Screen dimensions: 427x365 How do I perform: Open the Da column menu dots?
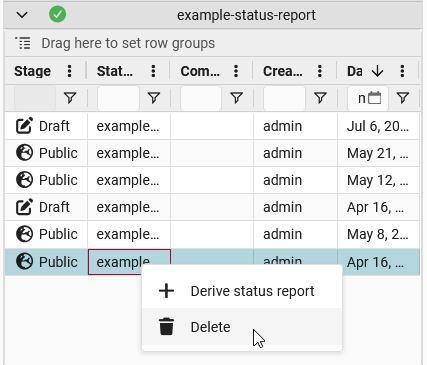tap(402, 71)
